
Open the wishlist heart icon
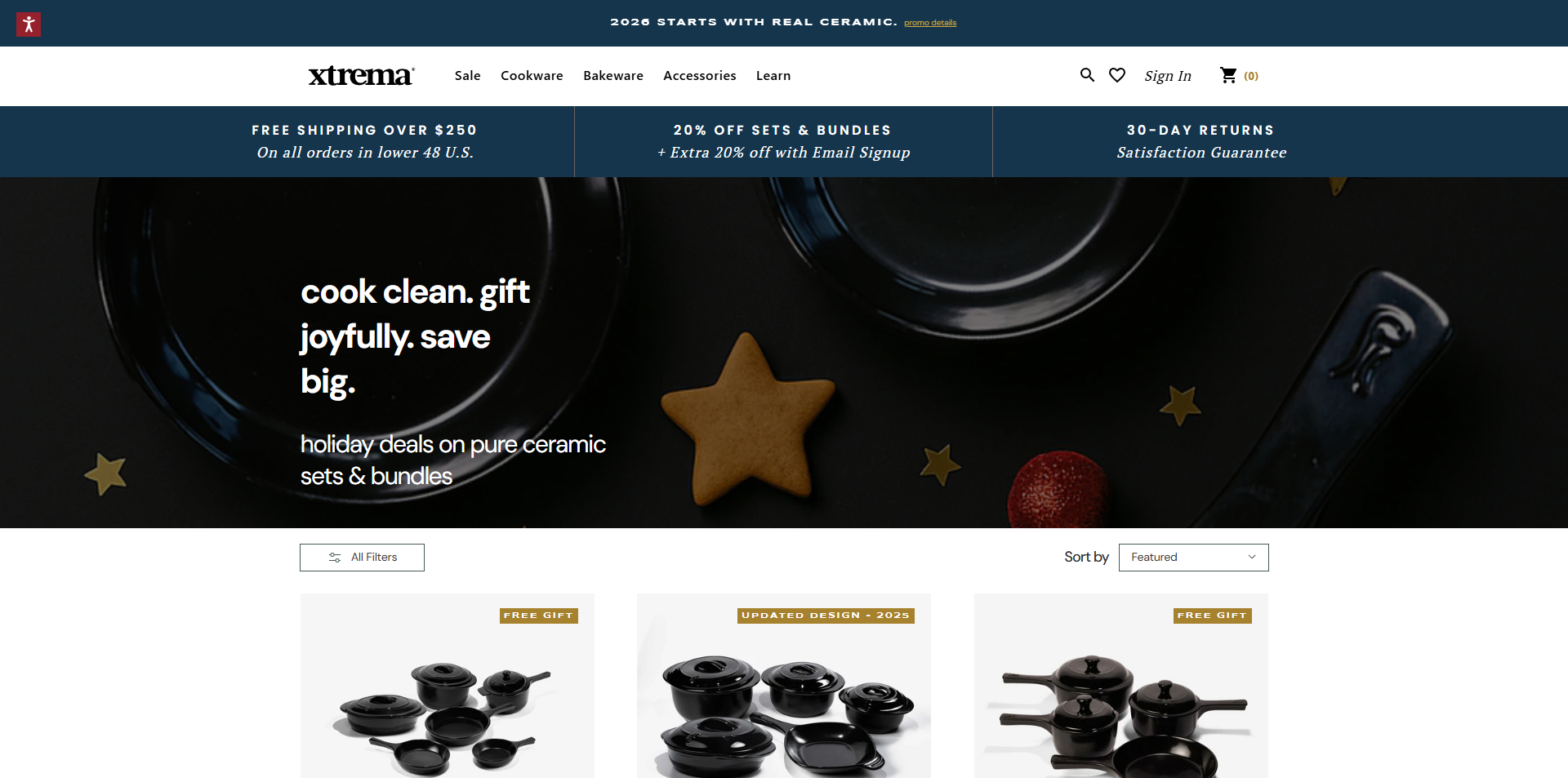1117,75
